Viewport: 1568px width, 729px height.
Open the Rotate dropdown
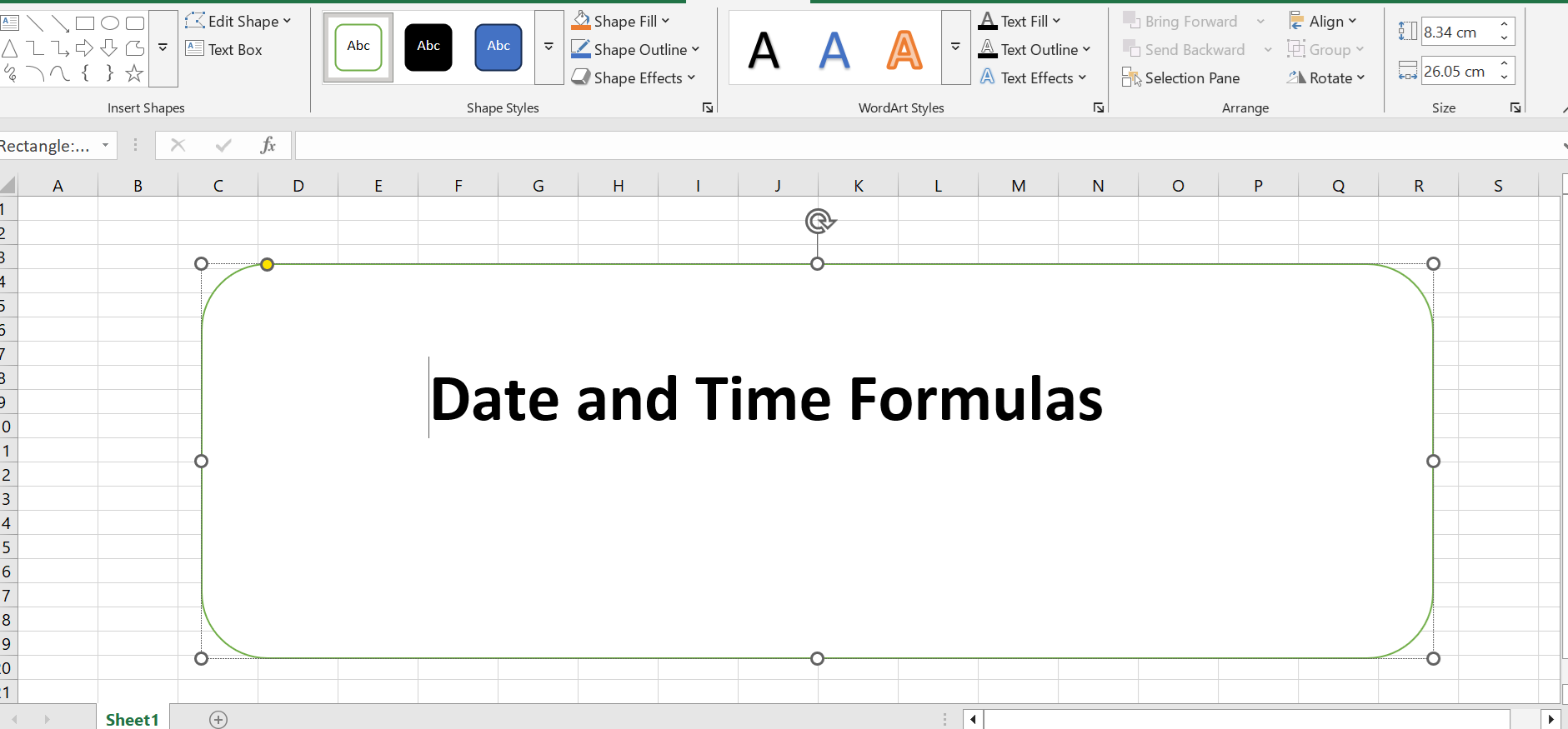[x=1326, y=78]
